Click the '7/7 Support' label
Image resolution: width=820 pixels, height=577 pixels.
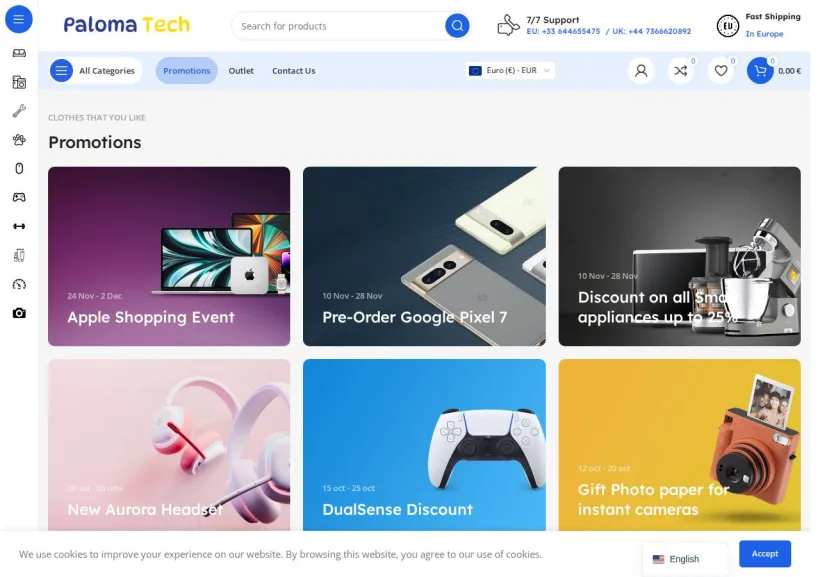point(553,20)
